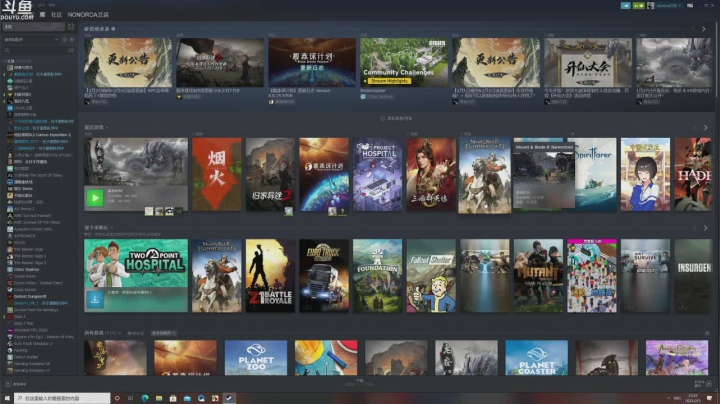Open the account name dropdown
The image size is (720, 404).
669,6
